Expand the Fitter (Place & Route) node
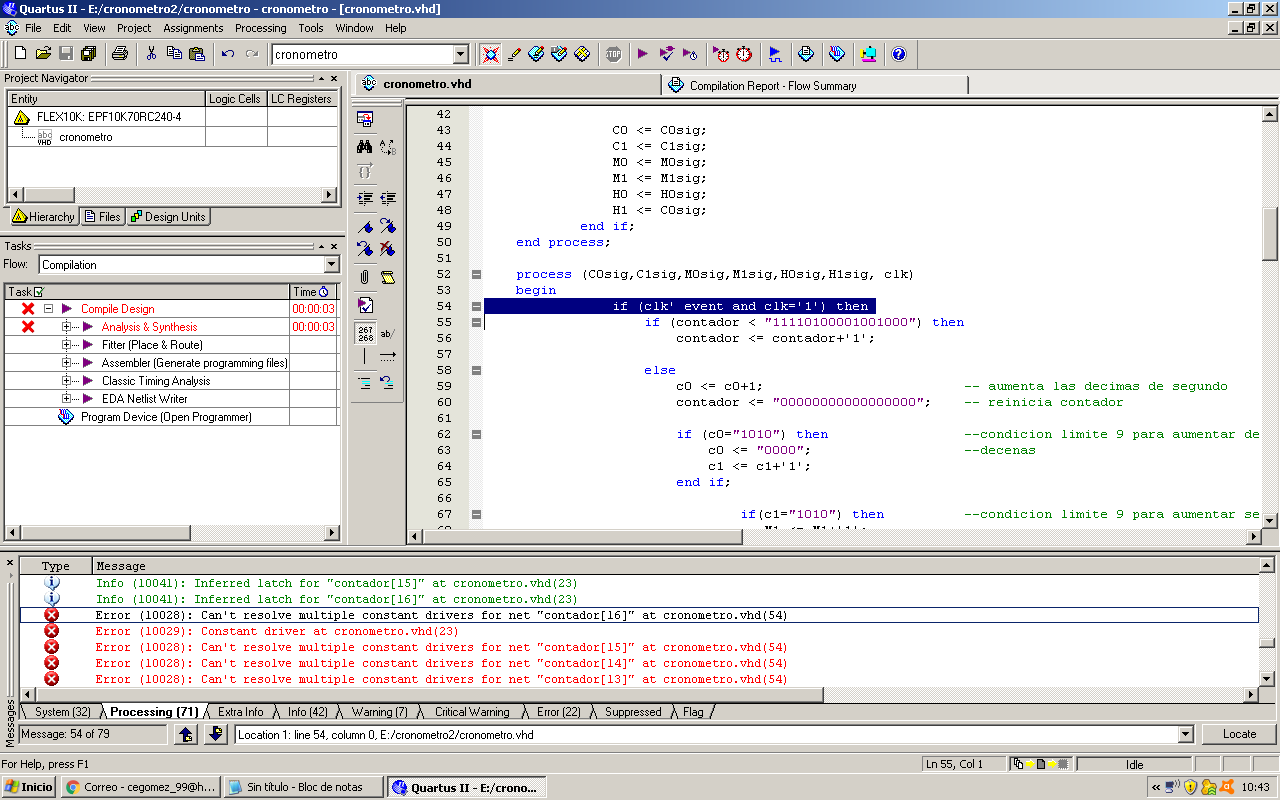Image resolution: width=1280 pixels, height=800 pixels. 67,345
